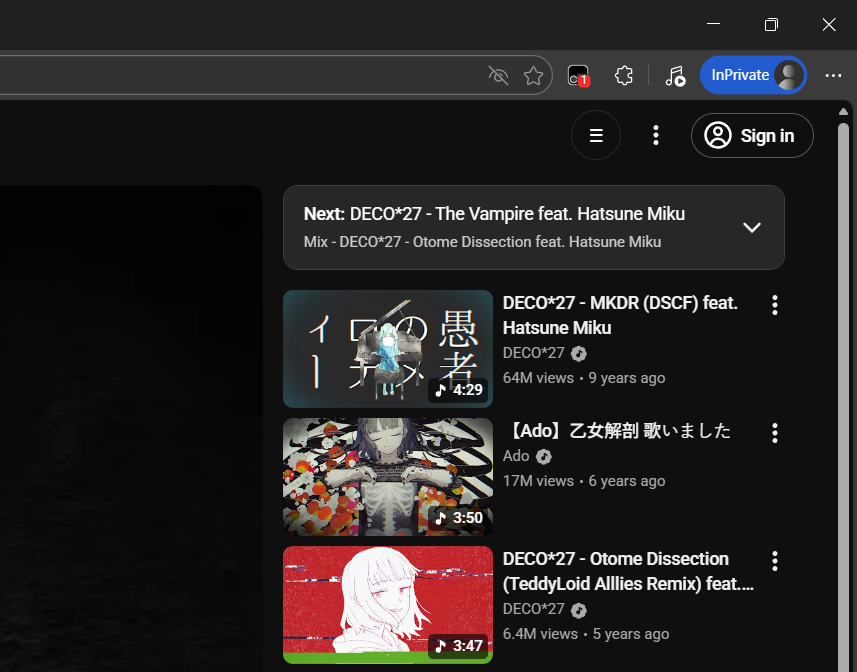Click Mix - DECO*27 - Otome Dissection subtitle
857x672 pixels.
click(x=482, y=241)
